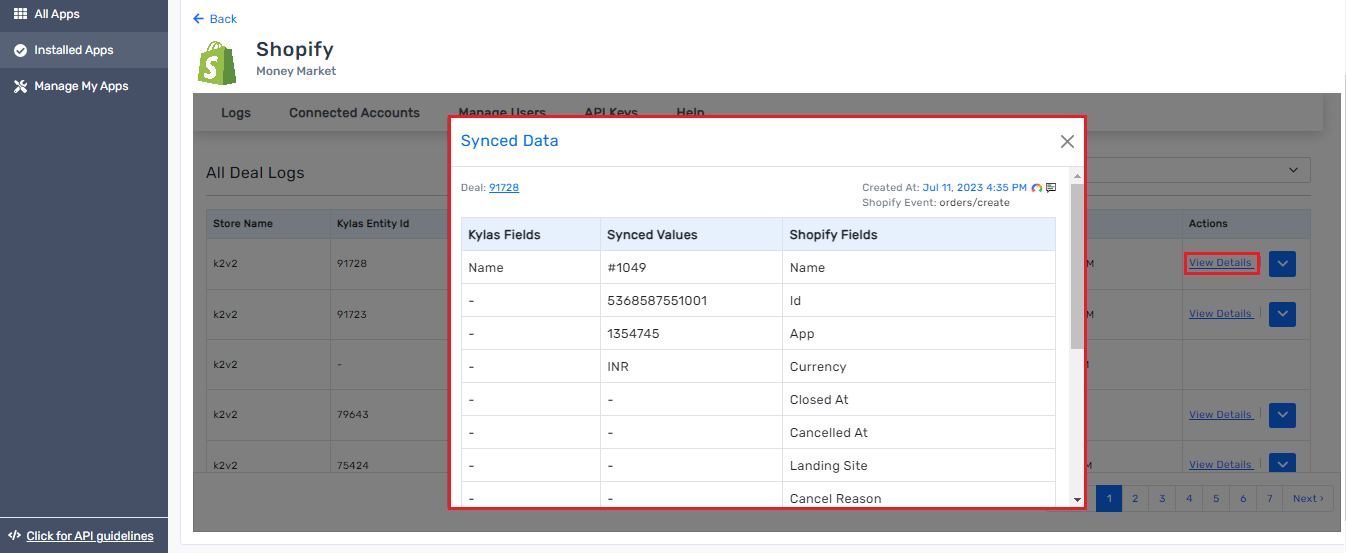
Task: Click View Details for entity 91723
Action: coord(1220,314)
